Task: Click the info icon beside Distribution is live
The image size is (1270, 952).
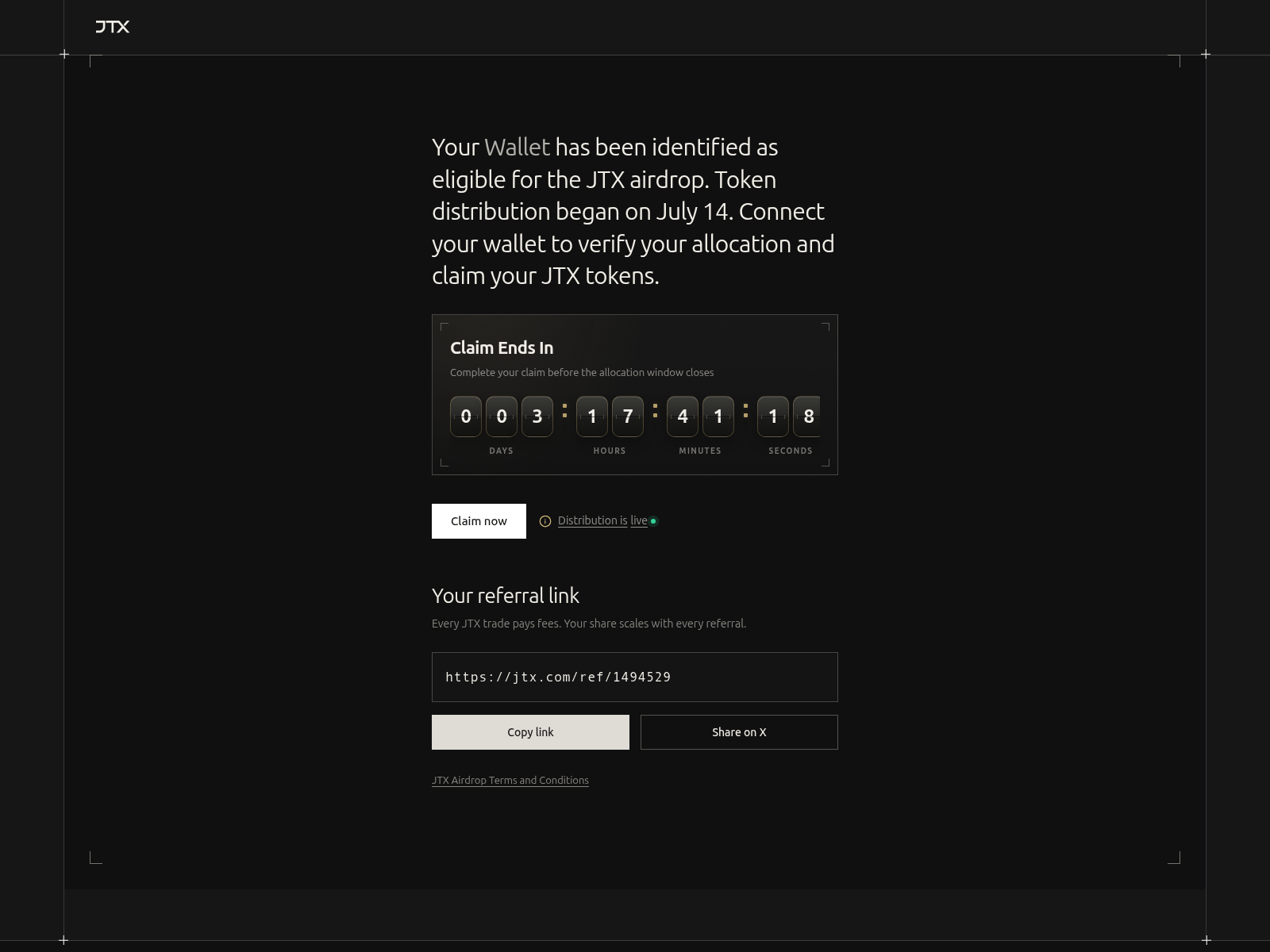Action: (x=545, y=521)
